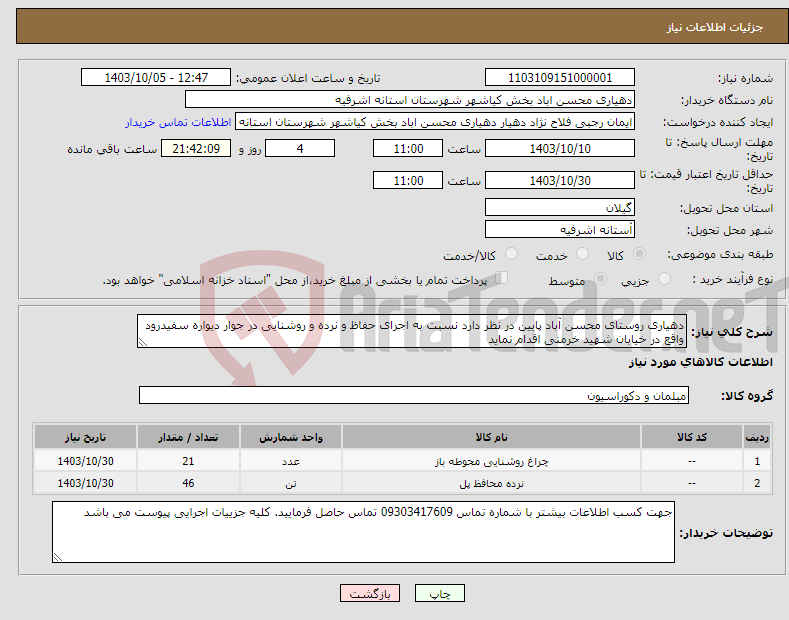Click the گروه کالا field مبلمان و دکوراسیون
789x620 pixels.
[x=414, y=396]
